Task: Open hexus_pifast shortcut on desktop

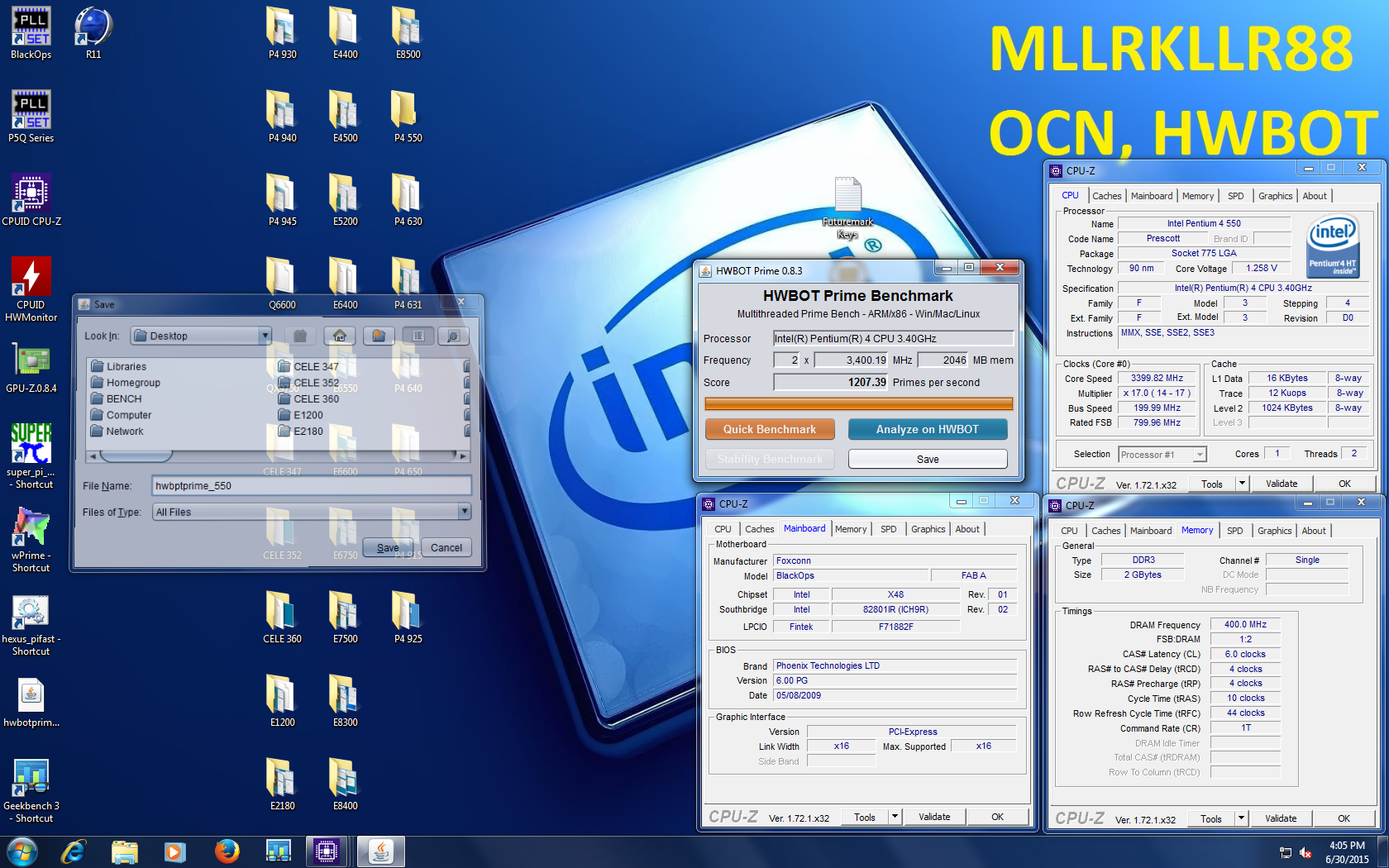Action: click(x=31, y=623)
